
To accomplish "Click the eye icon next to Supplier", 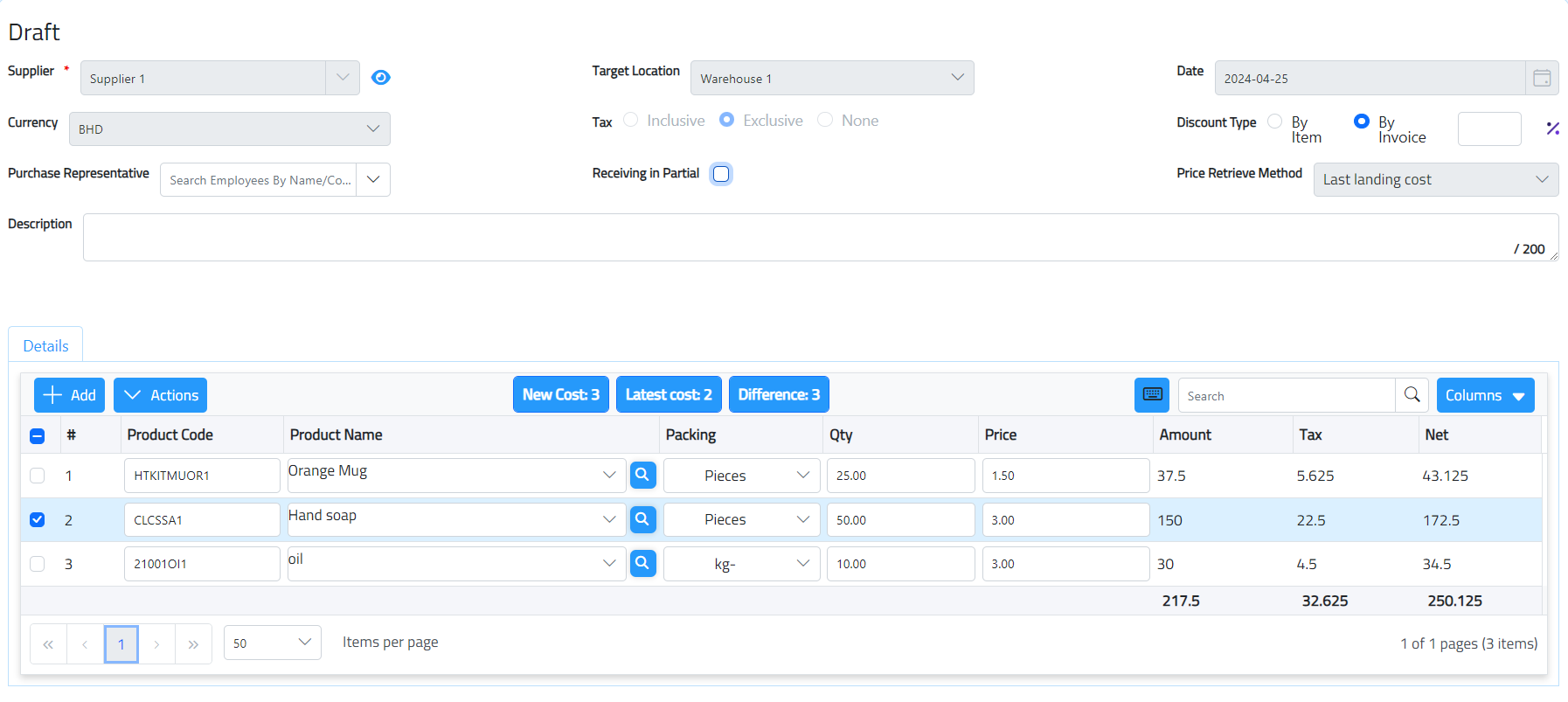I will [x=380, y=78].
